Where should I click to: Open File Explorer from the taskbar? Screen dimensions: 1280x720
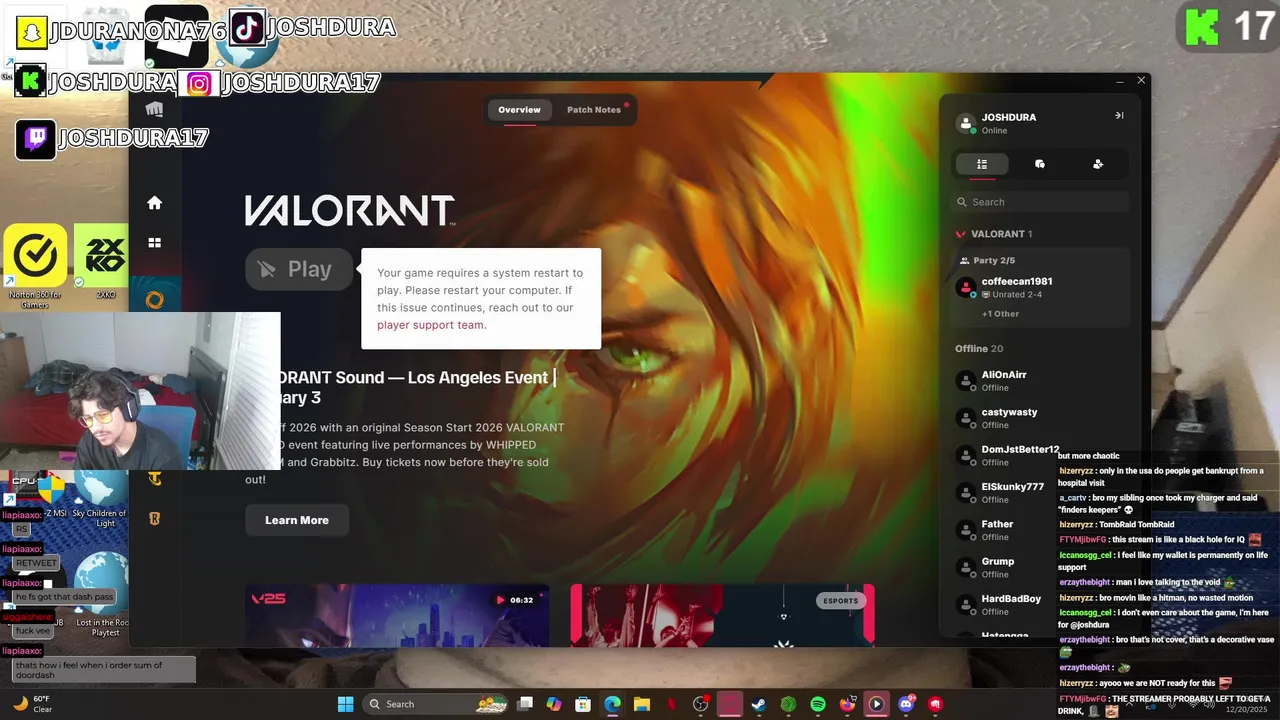coord(642,704)
